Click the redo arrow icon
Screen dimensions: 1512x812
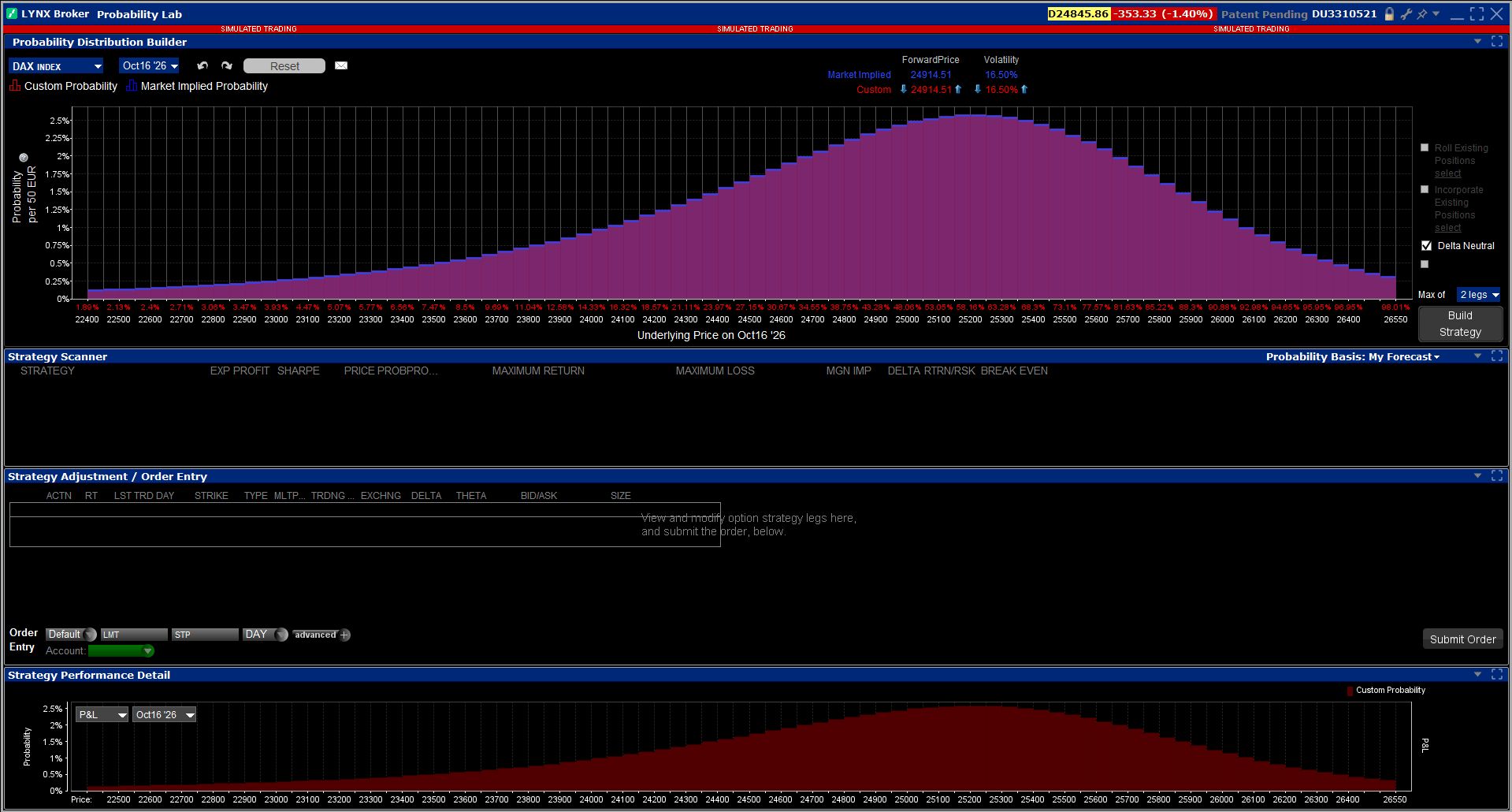coord(227,66)
